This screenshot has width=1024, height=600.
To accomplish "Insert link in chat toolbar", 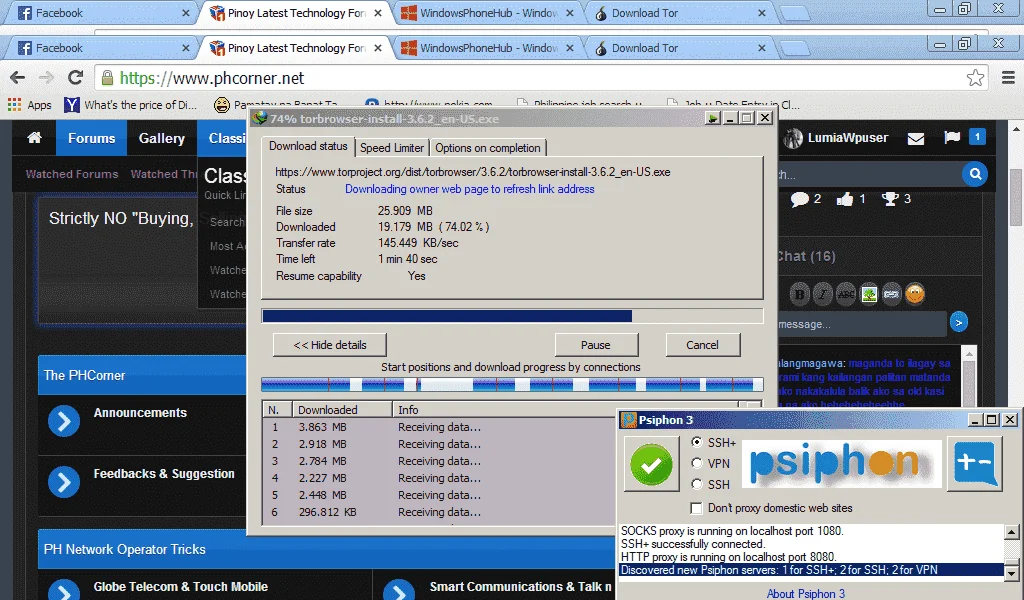I will pos(891,294).
